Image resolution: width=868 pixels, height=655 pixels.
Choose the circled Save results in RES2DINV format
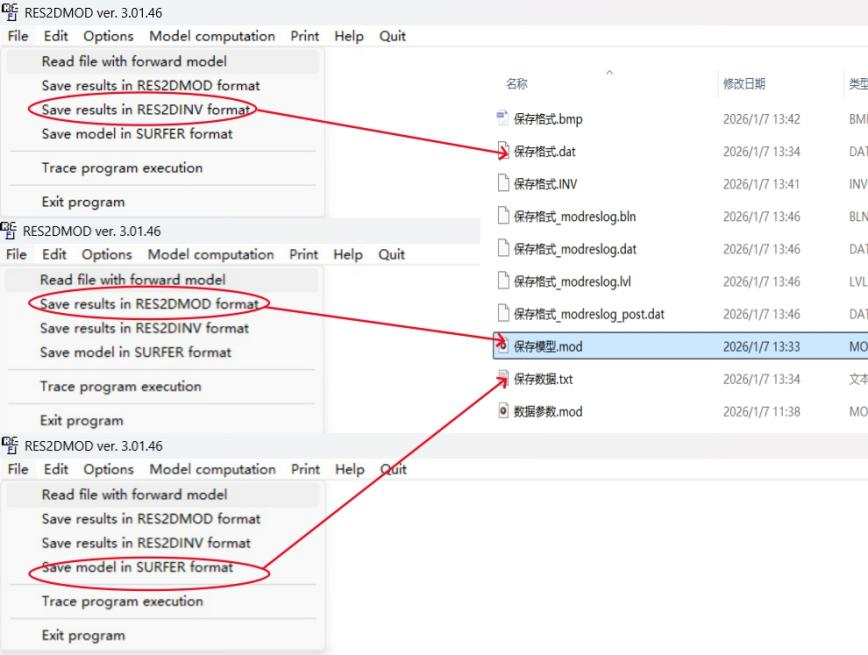pos(146,109)
